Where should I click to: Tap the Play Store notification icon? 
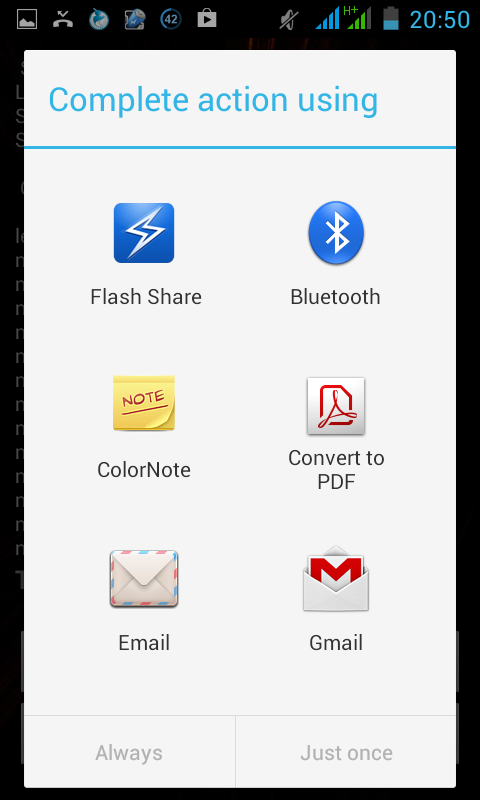tap(207, 19)
